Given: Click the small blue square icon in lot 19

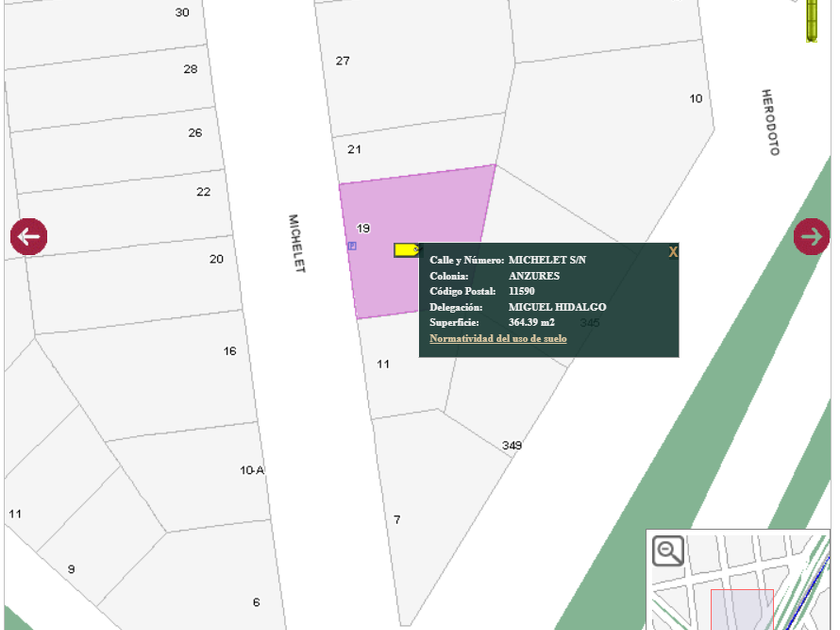Looking at the screenshot, I should coord(352,246).
